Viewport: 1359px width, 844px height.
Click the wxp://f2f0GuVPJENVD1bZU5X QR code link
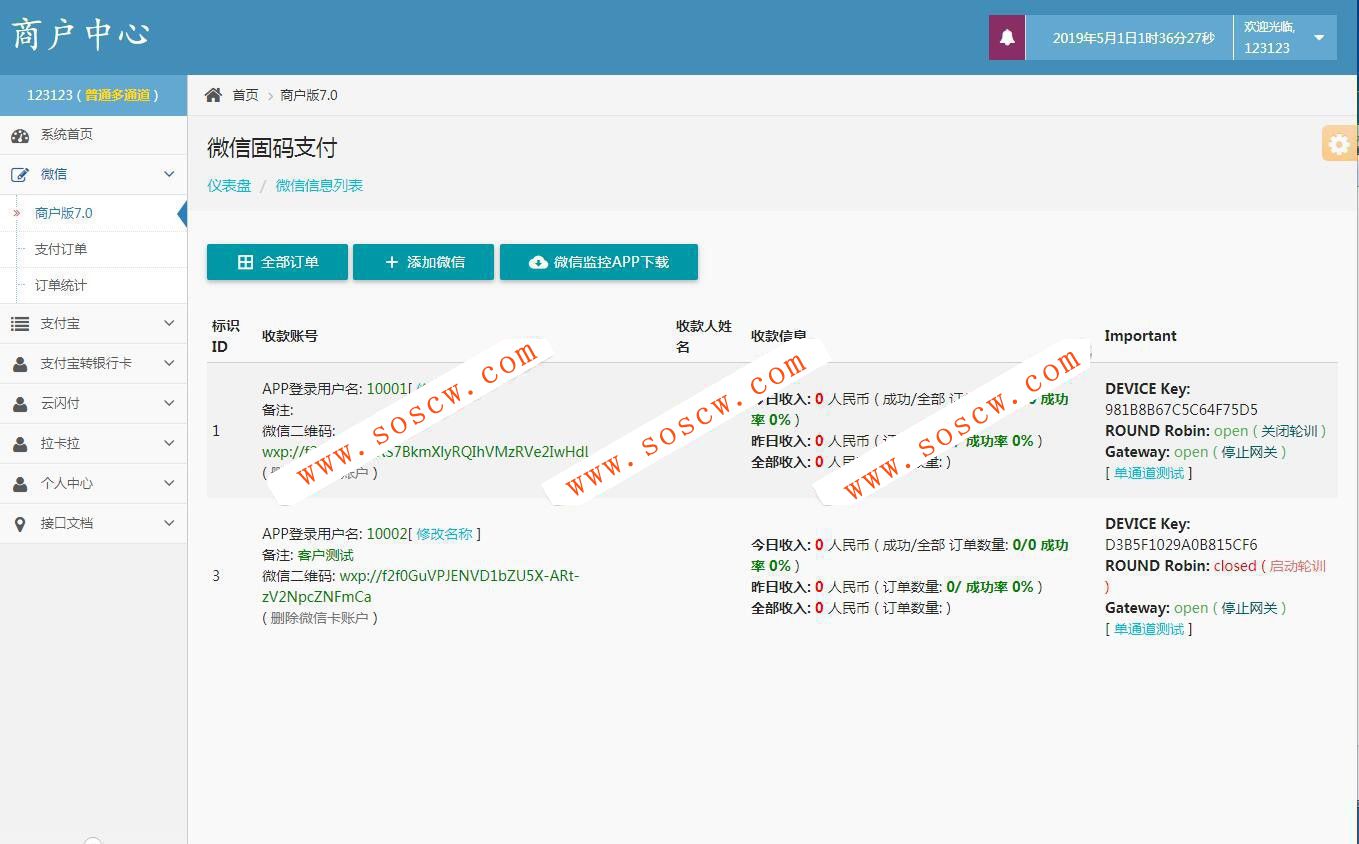coord(421,586)
